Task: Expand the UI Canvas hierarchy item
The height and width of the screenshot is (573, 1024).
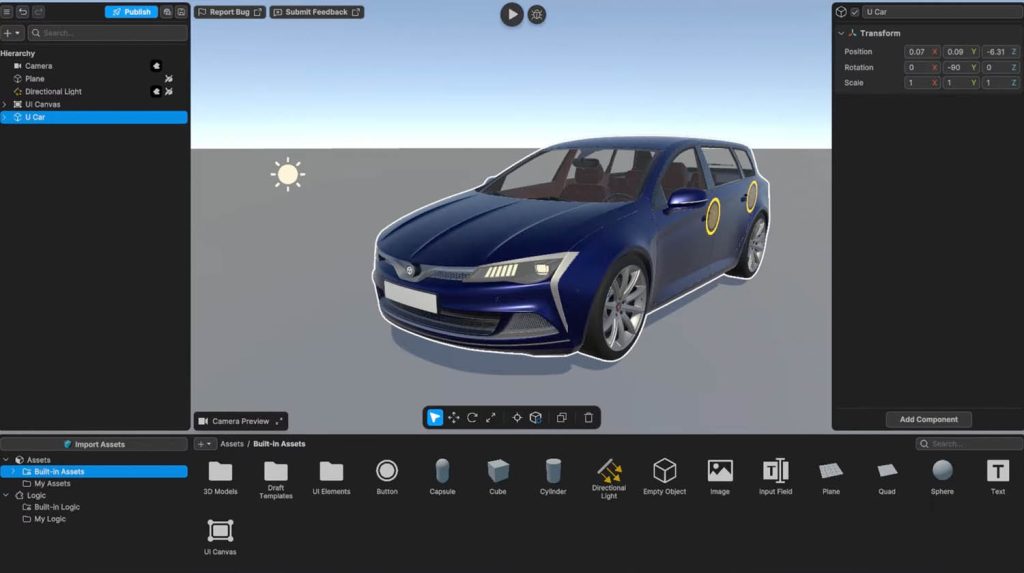Action: tap(5, 104)
